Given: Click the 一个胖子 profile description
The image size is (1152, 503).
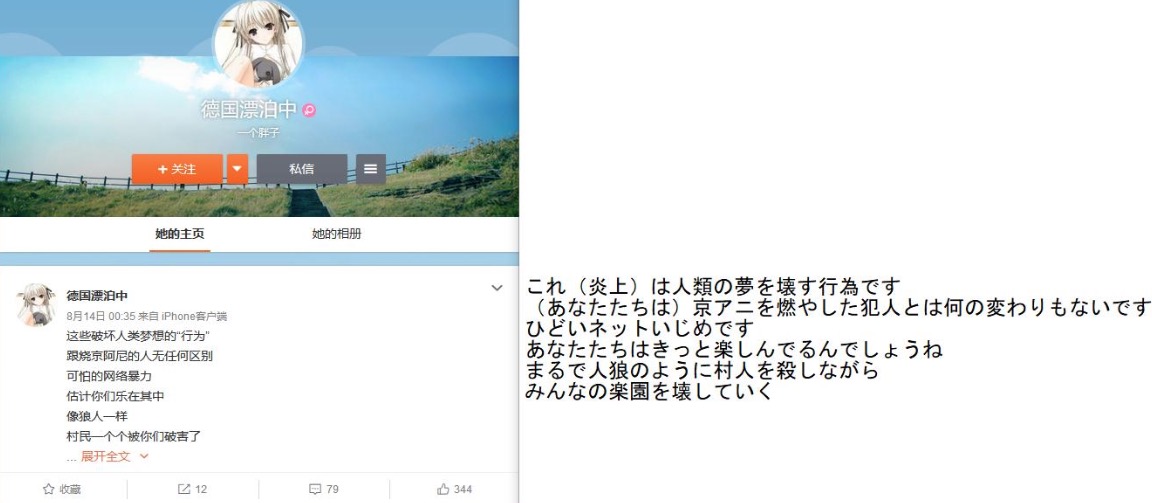Looking at the screenshot, I should pyautogui.click(x=258, y=134).
